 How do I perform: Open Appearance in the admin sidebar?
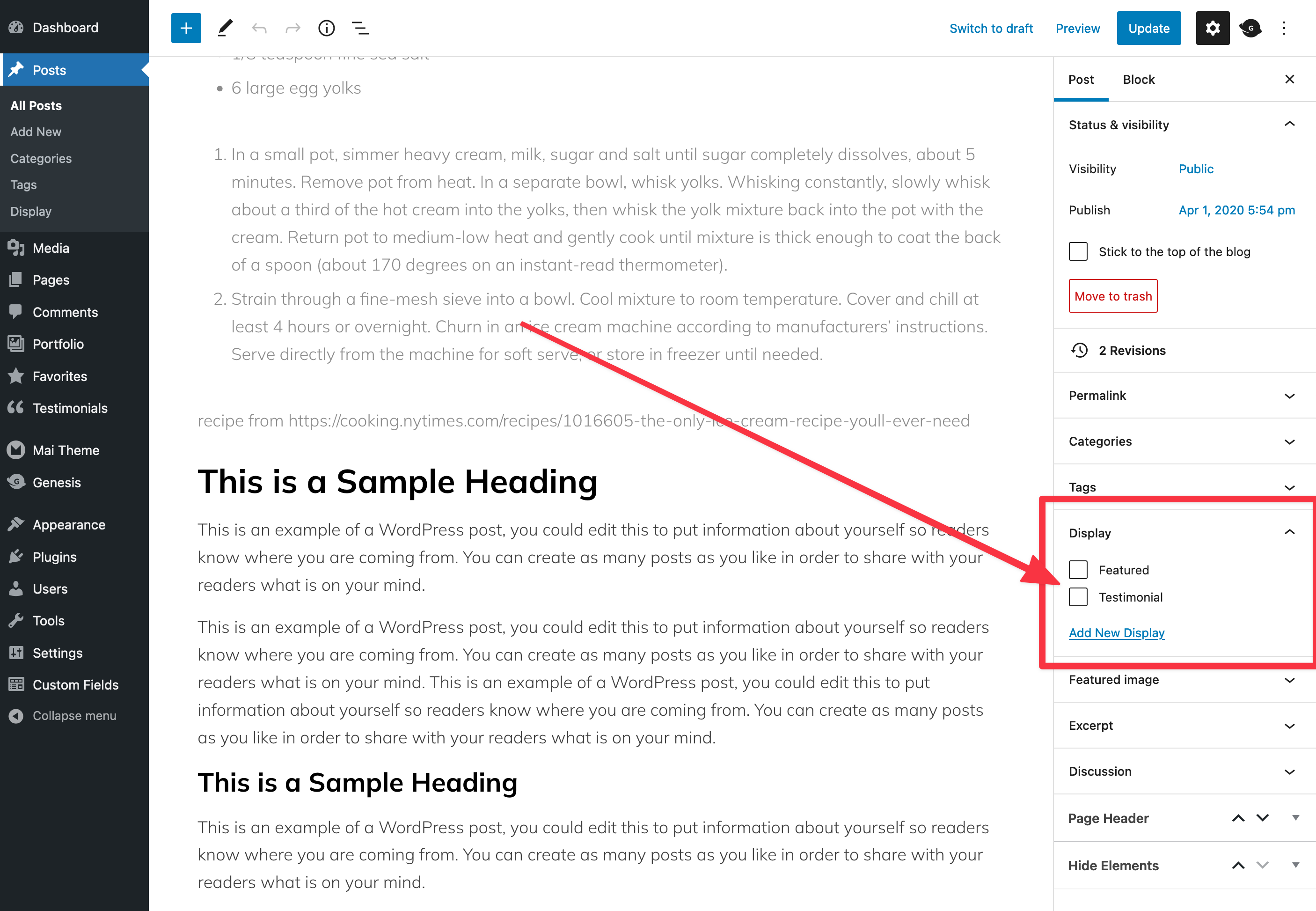(x=69, y=525)
